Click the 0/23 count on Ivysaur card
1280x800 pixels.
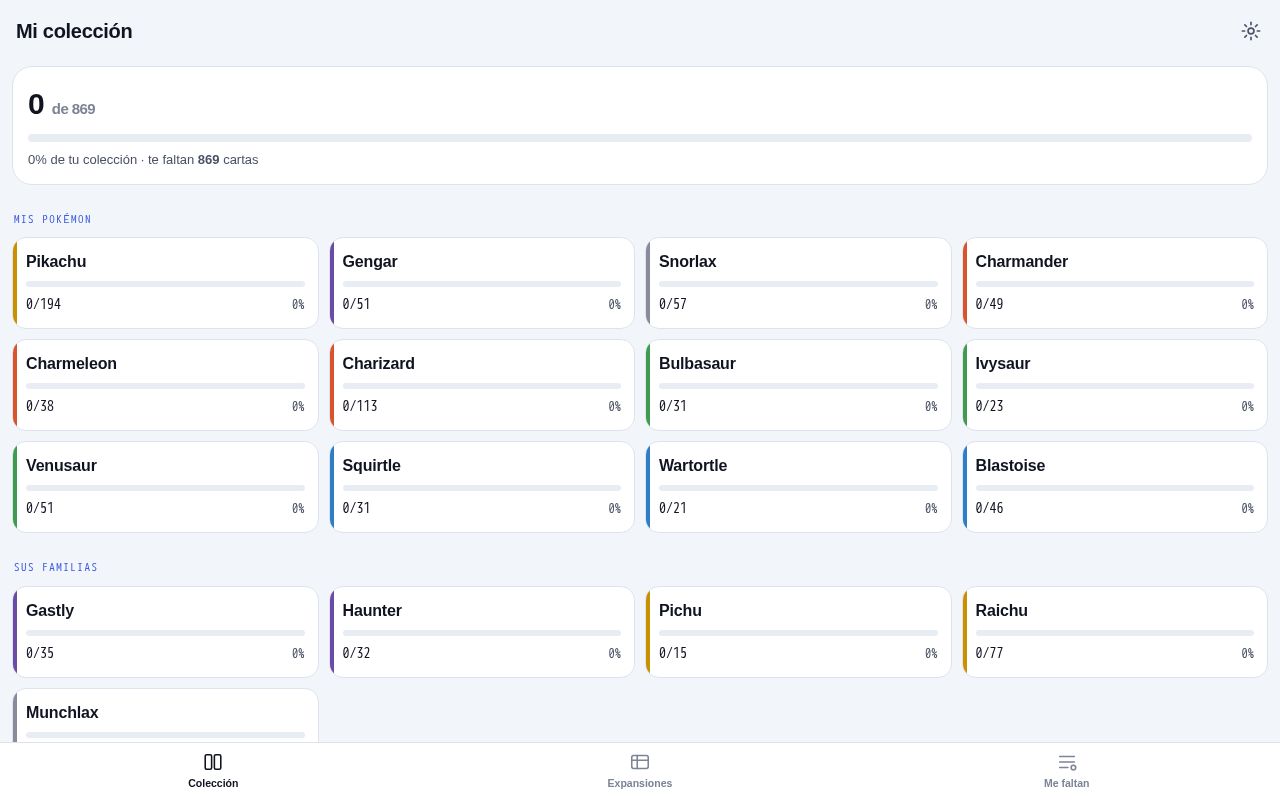[x=989, y=407]
